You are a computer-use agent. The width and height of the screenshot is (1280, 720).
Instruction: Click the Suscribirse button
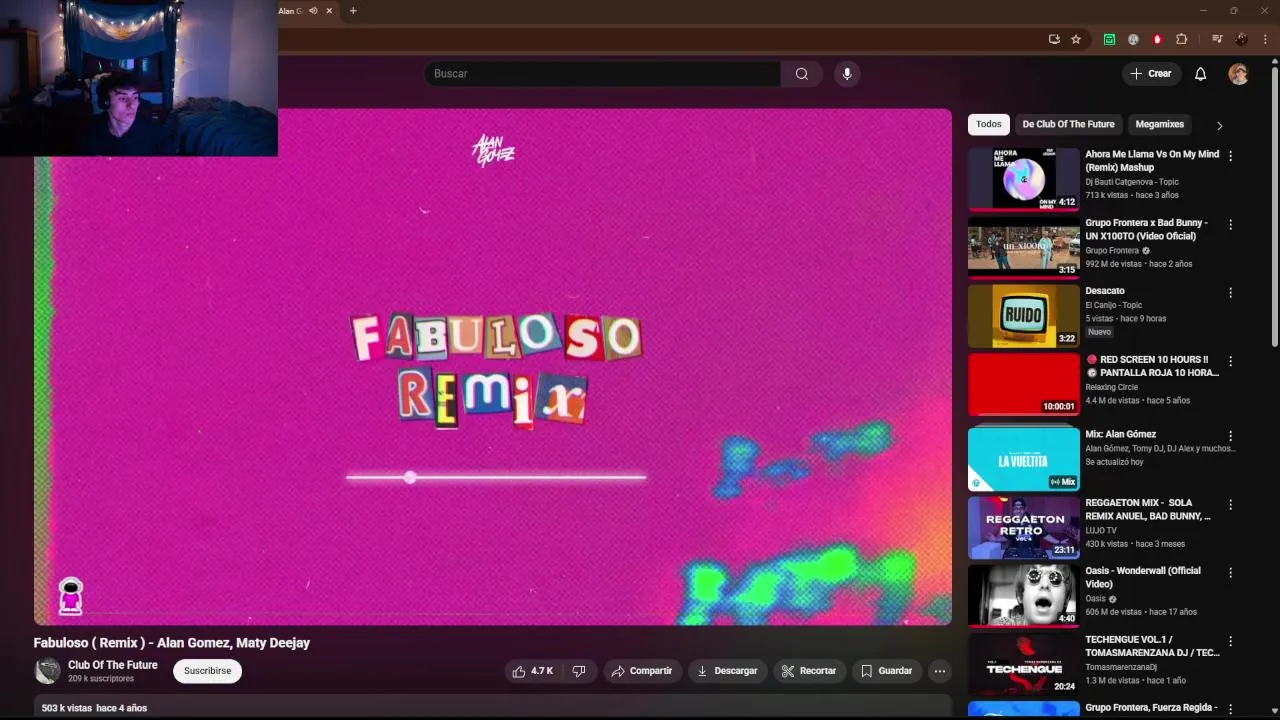(207, 671)
